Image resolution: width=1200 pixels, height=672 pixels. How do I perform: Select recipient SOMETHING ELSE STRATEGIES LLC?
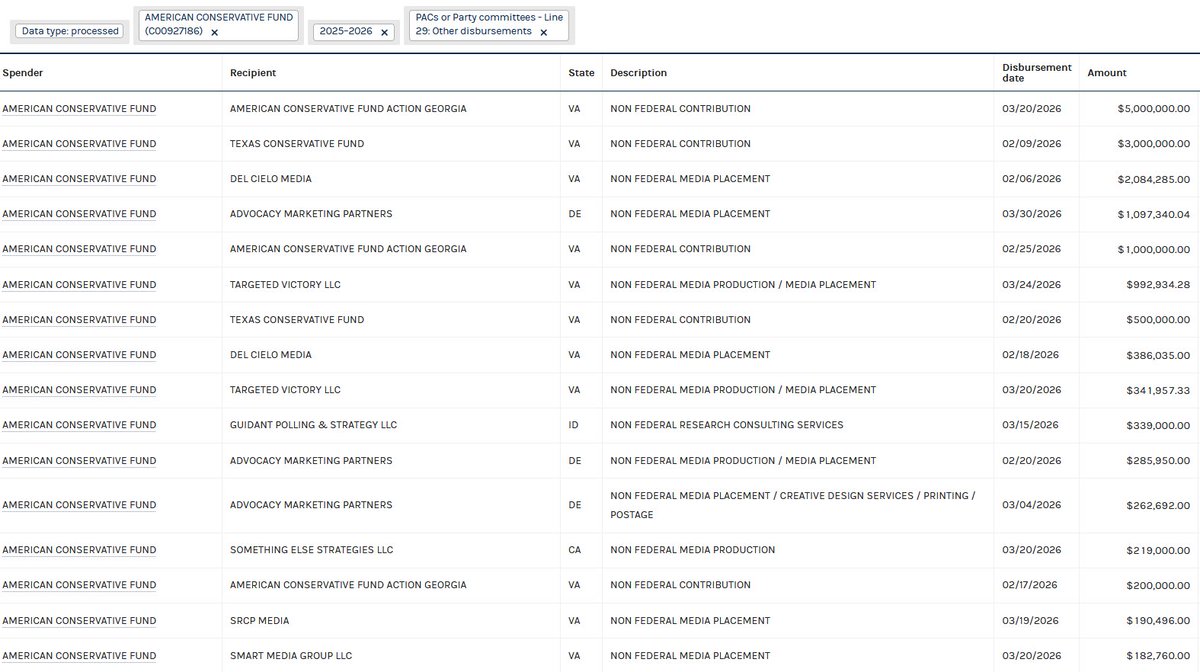tap(311, 550)
